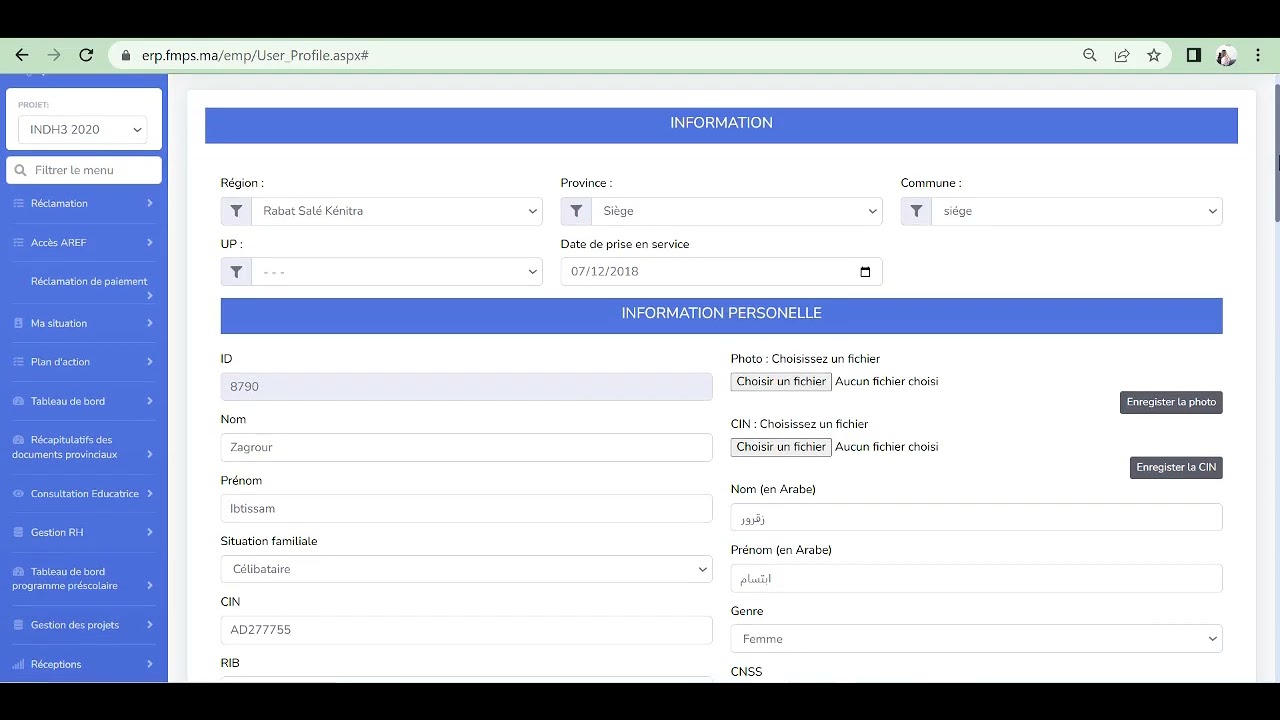This screenshot has width=1280, height=720.
Task: Click the Accès AREF list icon
Action: [18, 242]
